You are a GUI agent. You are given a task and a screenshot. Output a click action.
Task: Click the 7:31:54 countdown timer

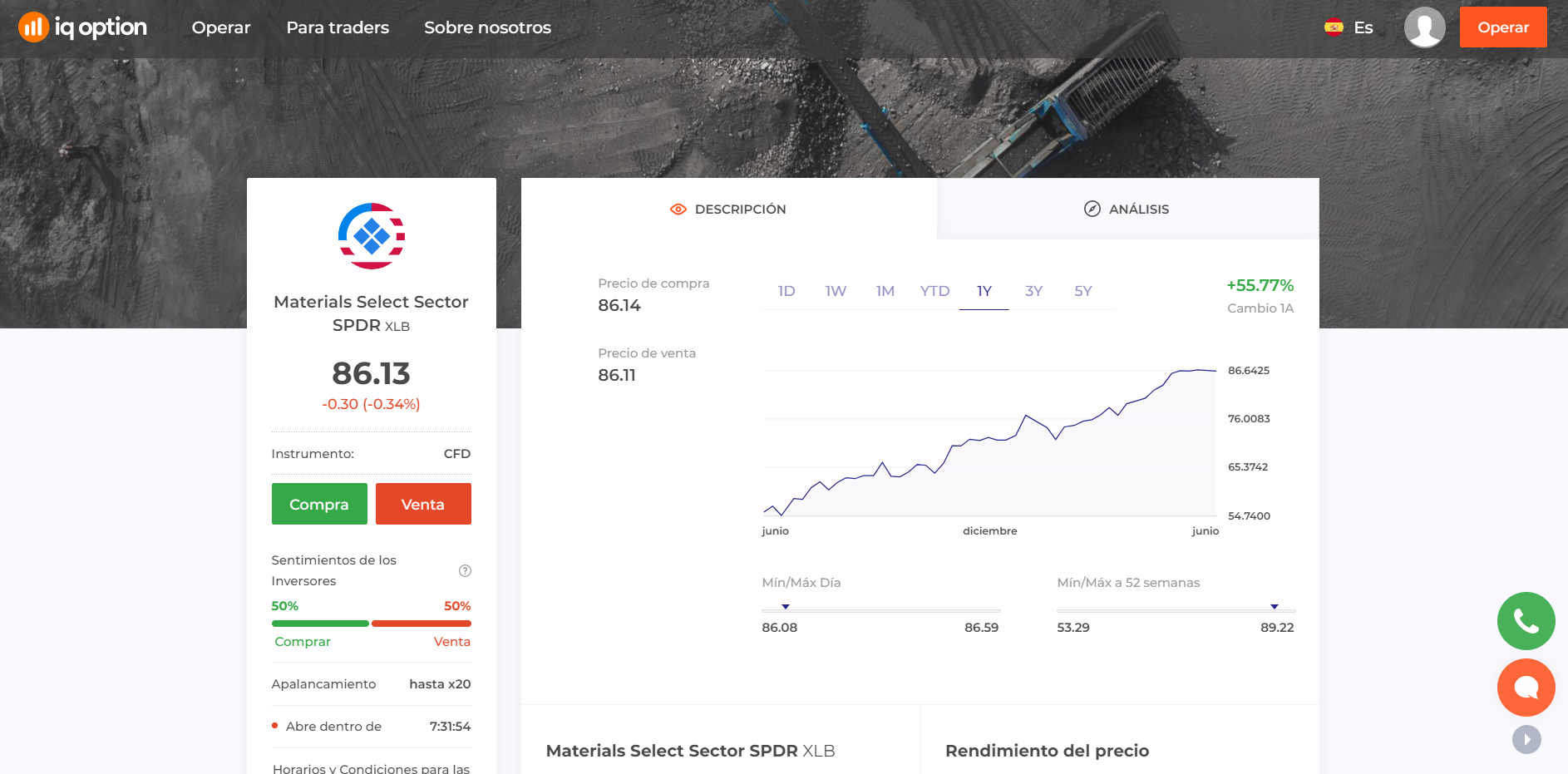450,727
